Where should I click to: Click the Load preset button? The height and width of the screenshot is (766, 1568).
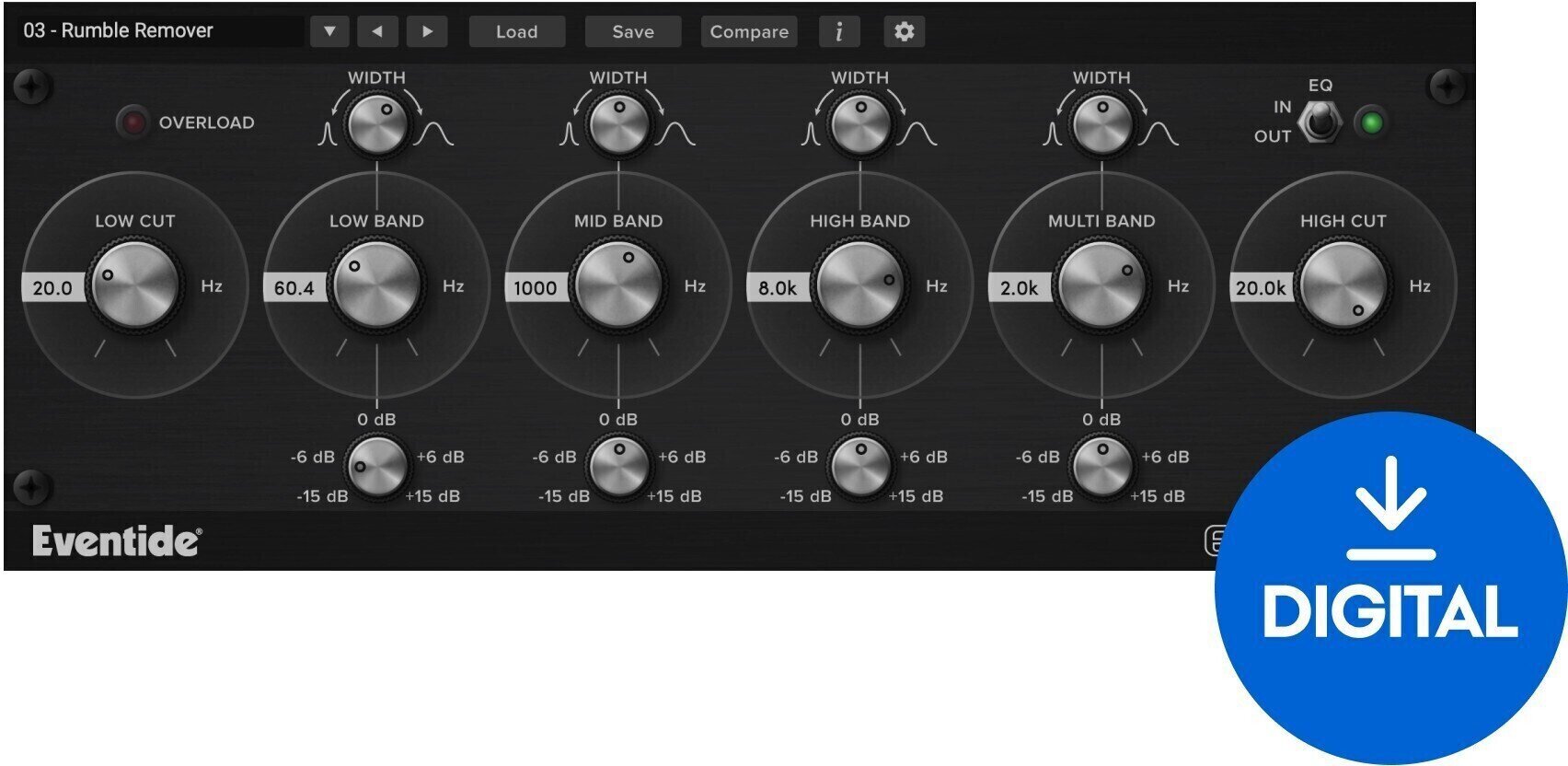517,31
